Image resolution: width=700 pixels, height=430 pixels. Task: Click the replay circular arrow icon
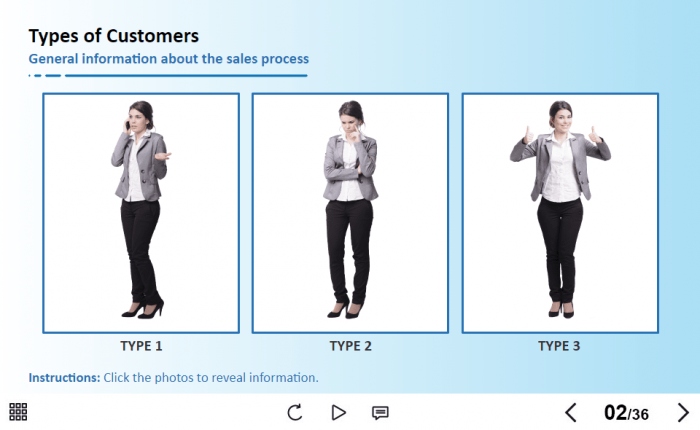[x=295, y=412]
